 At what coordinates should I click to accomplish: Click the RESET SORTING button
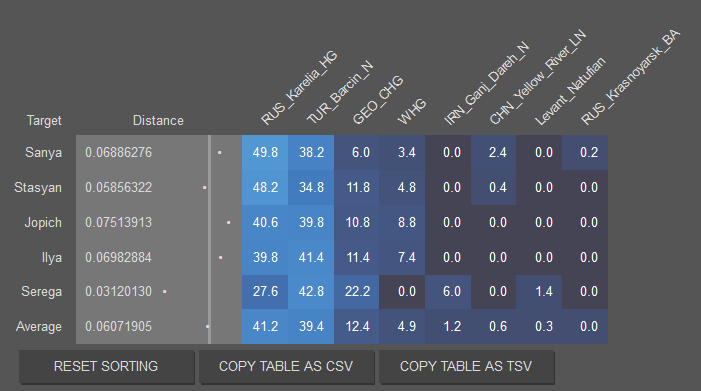pos(106,366)
